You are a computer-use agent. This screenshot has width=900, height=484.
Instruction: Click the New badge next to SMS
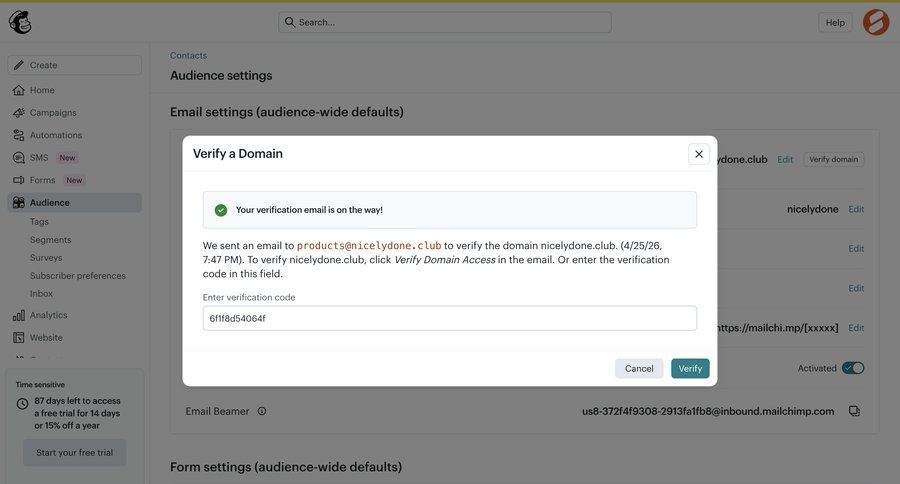(67, 157)
